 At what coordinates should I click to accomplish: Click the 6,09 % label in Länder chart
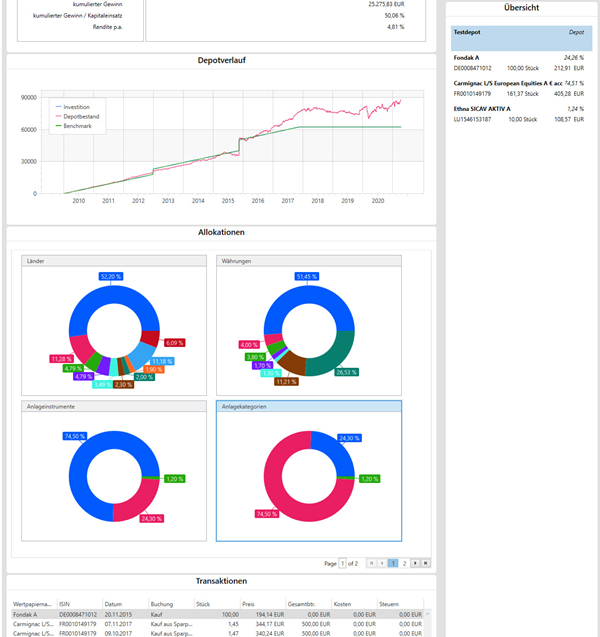[x=174, y=343]
